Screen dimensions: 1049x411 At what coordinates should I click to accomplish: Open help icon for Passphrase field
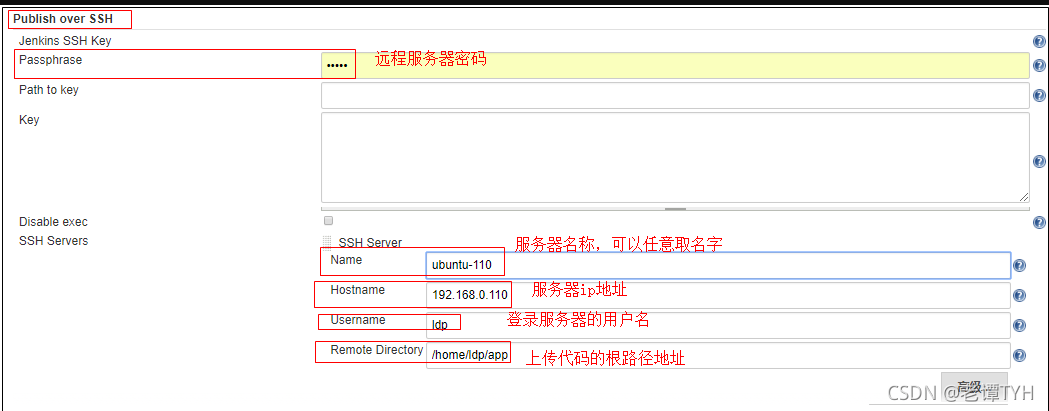(1039, 66)
